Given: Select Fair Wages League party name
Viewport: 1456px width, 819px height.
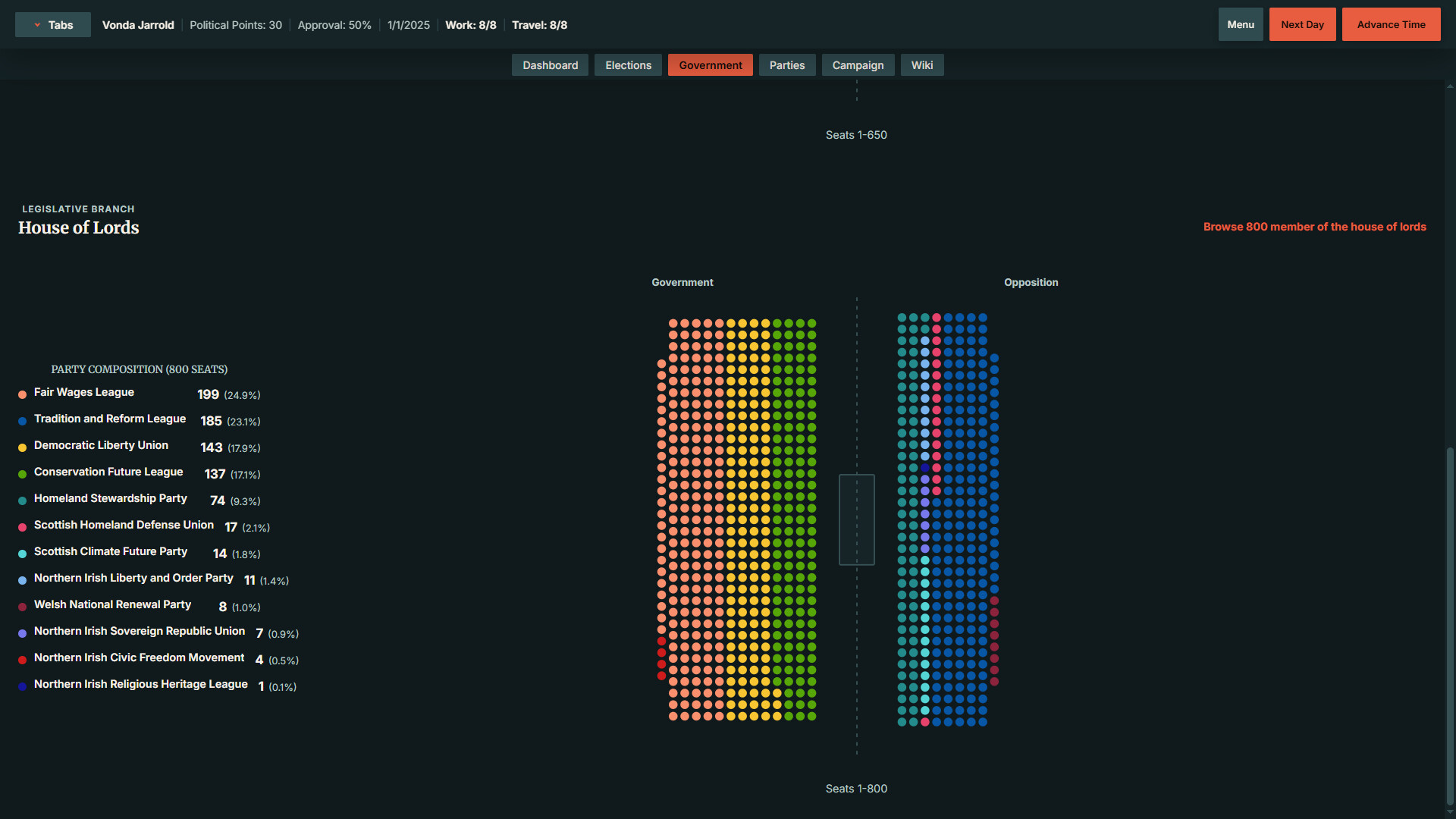Looking at the screenshot, I should pyautogui.click(x=84, y=392).
